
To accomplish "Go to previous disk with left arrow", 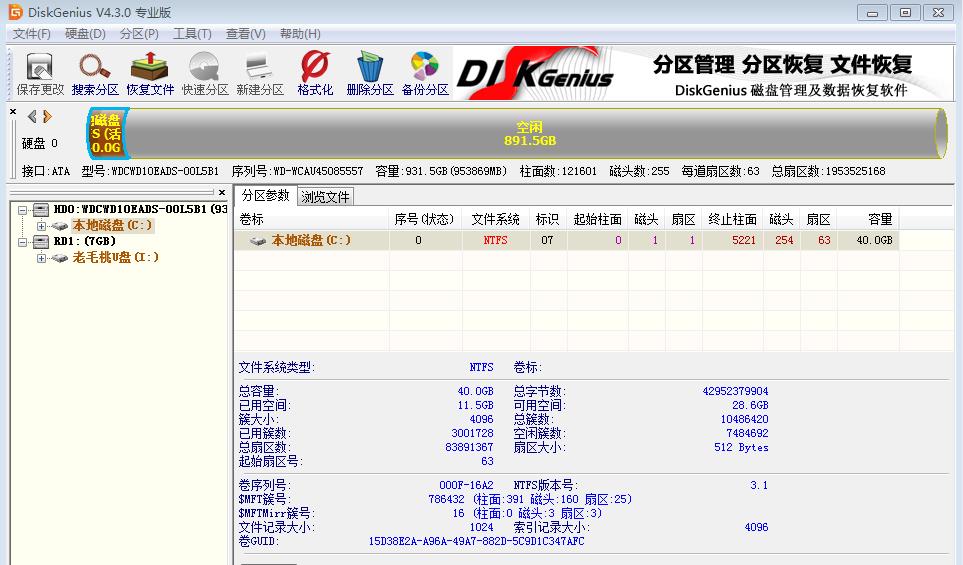I will click(x=32, y=116).
